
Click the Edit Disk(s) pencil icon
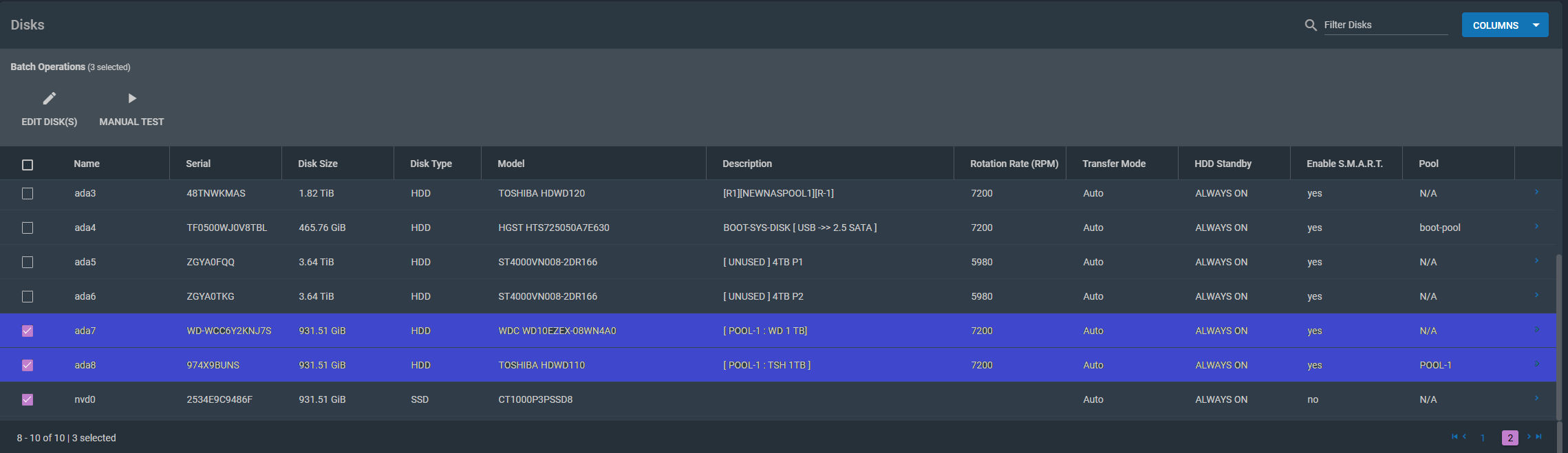click(x=49, y=99)
